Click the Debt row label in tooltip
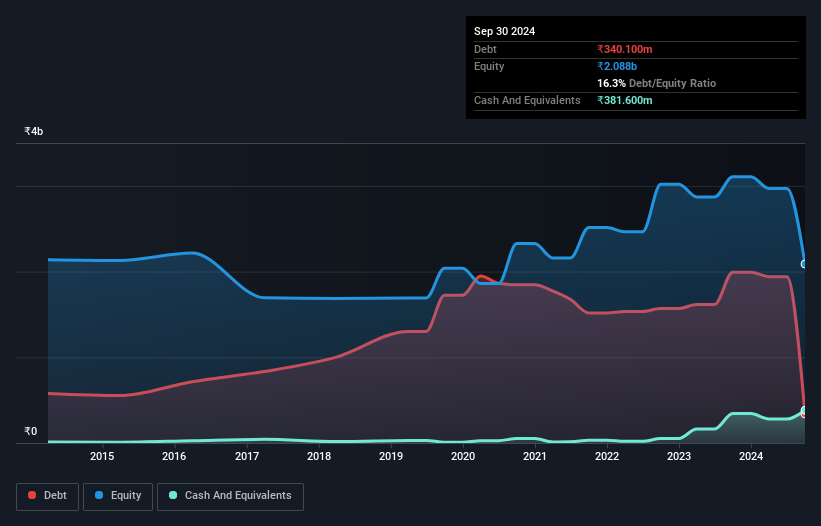 coord(485,49)
